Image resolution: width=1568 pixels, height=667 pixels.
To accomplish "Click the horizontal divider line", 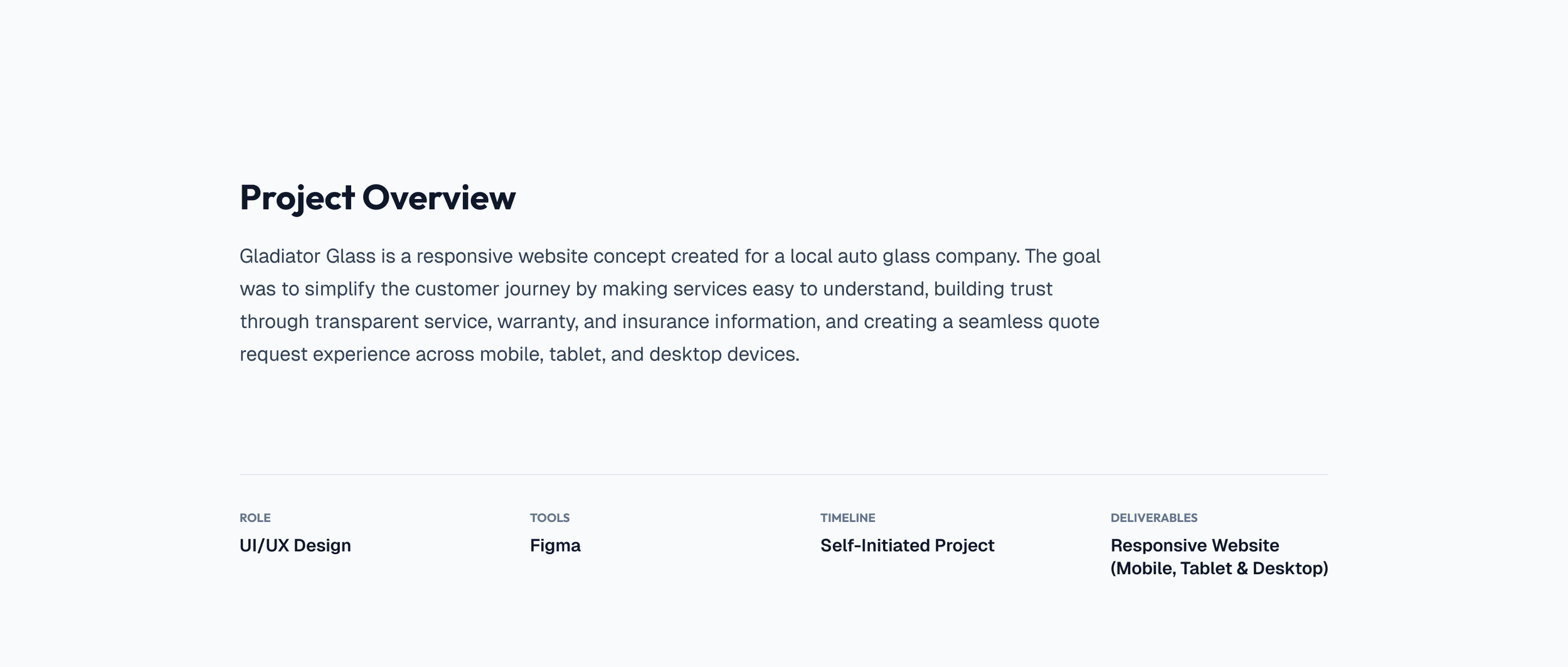I will click(783, 474).
